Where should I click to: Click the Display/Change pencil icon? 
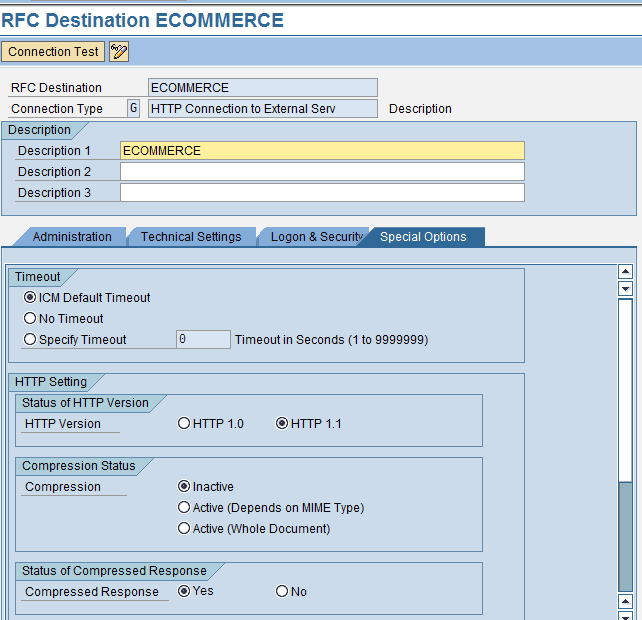tap(119, 52)
